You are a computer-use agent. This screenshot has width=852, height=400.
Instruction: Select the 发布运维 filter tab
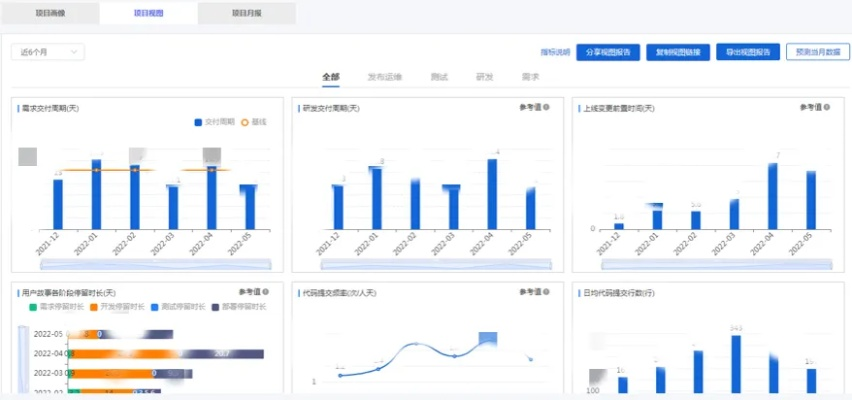tap(384, 77)
